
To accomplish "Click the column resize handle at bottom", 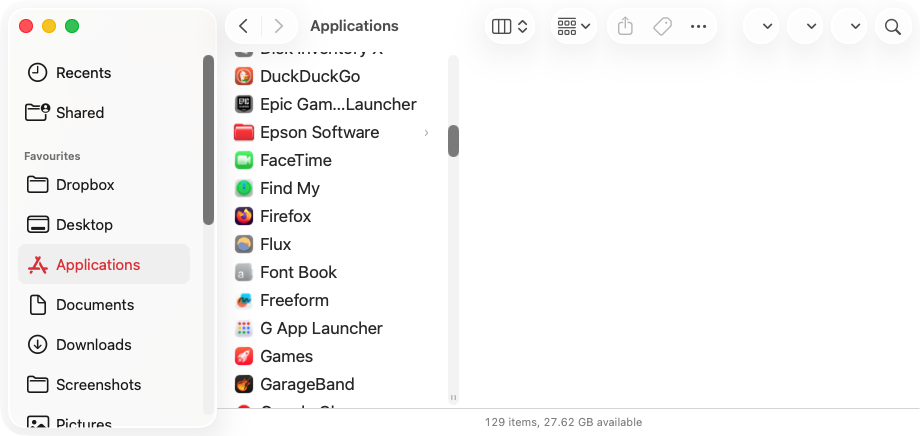I will 454,397.
